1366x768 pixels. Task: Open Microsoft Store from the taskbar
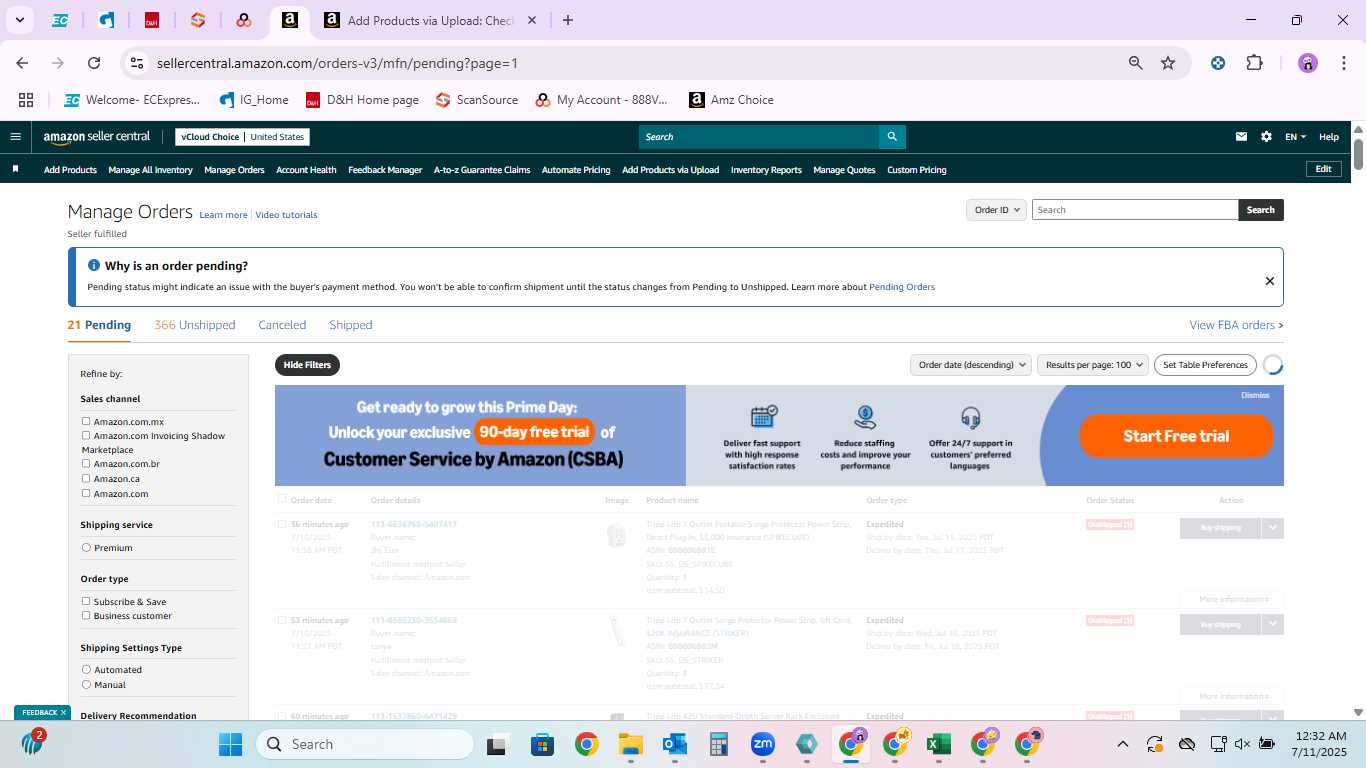pos(542,744)
